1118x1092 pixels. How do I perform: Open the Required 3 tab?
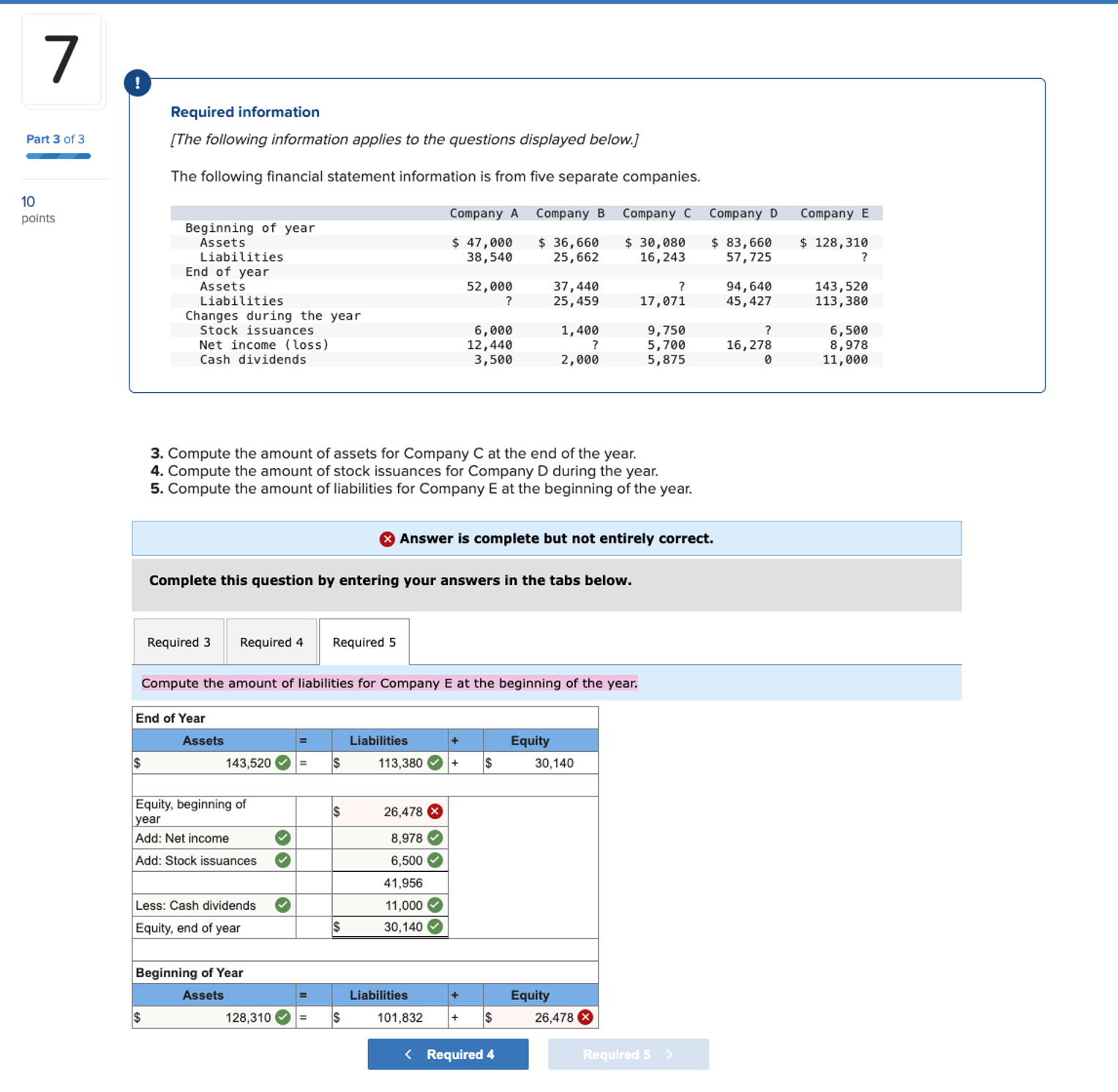tap(179, 641)
